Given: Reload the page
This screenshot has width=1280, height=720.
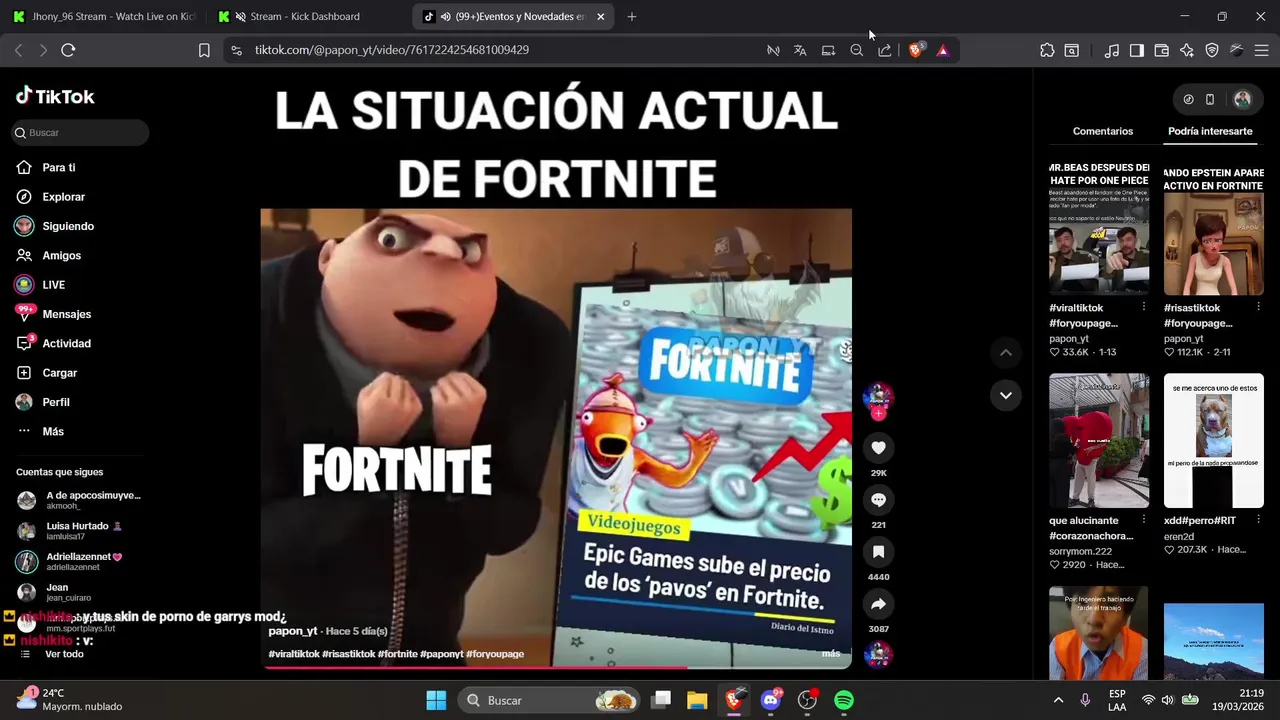Looking at the screenshot, I should click(68, 50).
